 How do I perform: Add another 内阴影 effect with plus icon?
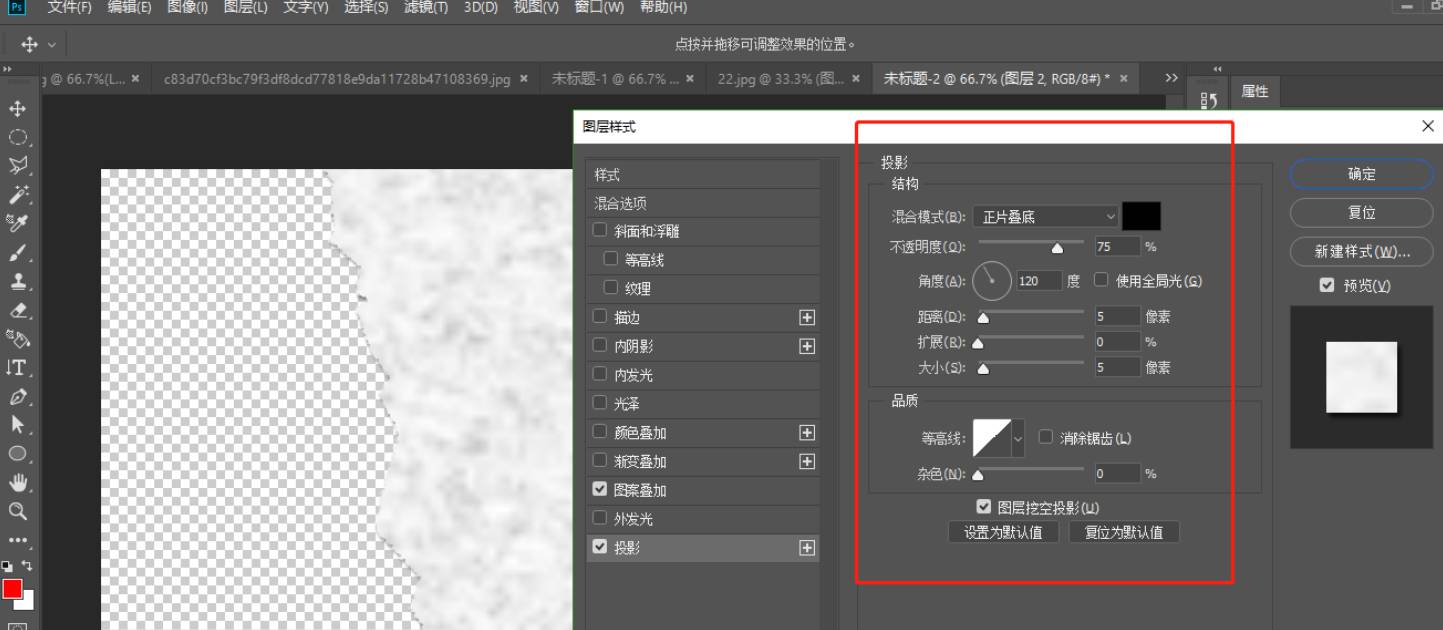click(x=807, y=347)
